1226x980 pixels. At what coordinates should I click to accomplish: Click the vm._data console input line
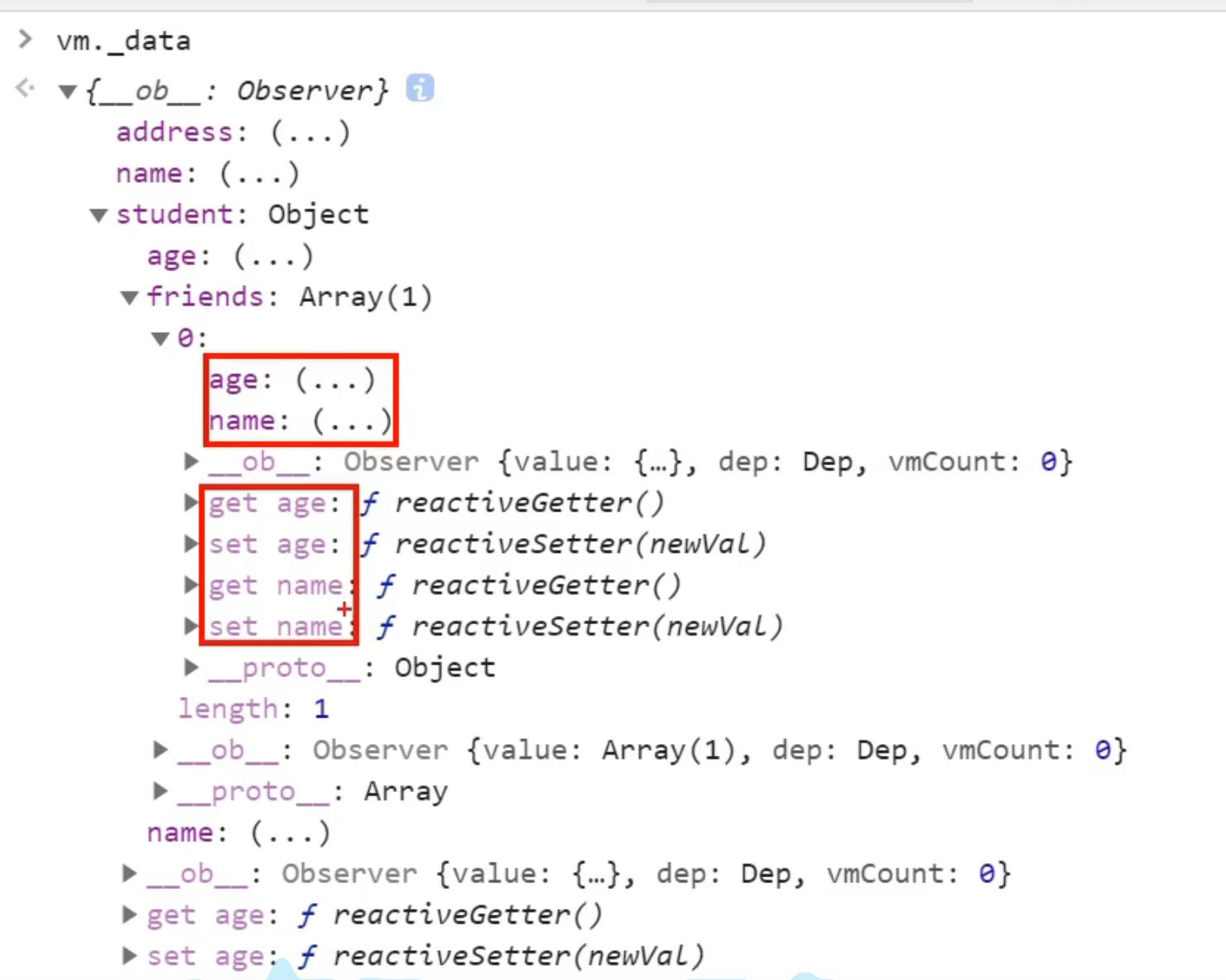pyautogui.click(x=123, y=41)
